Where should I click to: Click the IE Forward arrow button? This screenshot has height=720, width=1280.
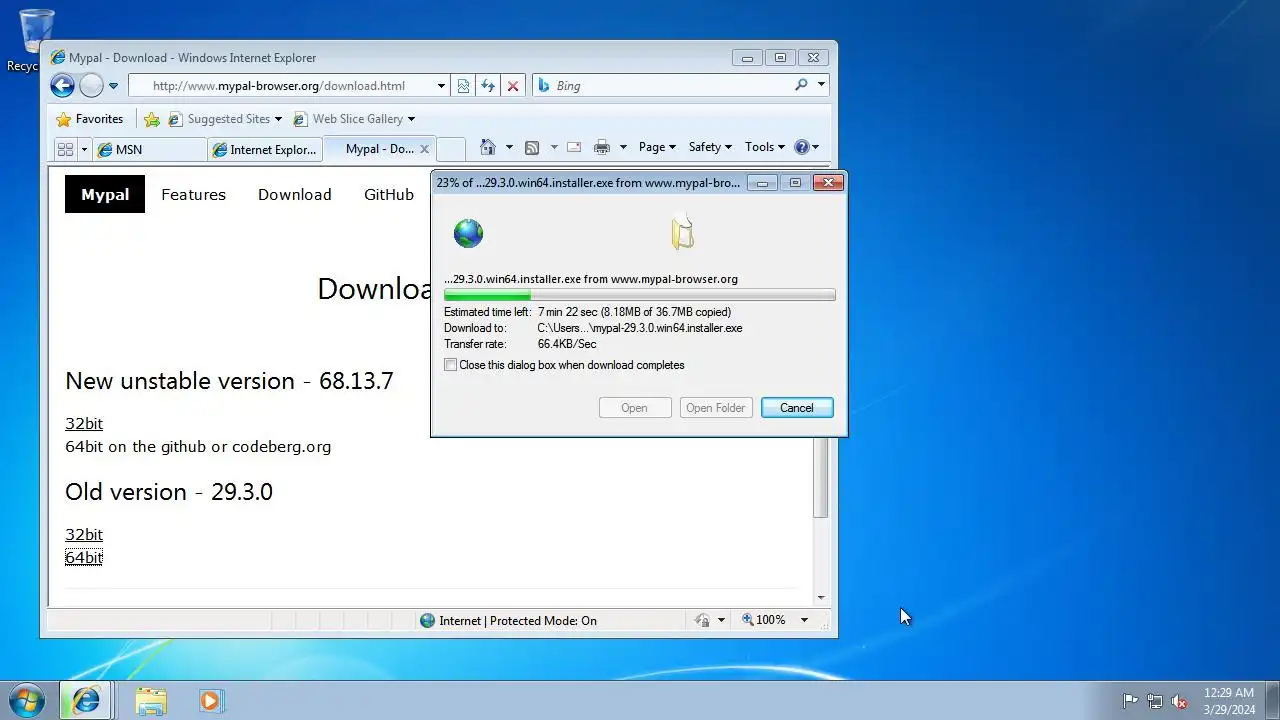click(91, 86)
